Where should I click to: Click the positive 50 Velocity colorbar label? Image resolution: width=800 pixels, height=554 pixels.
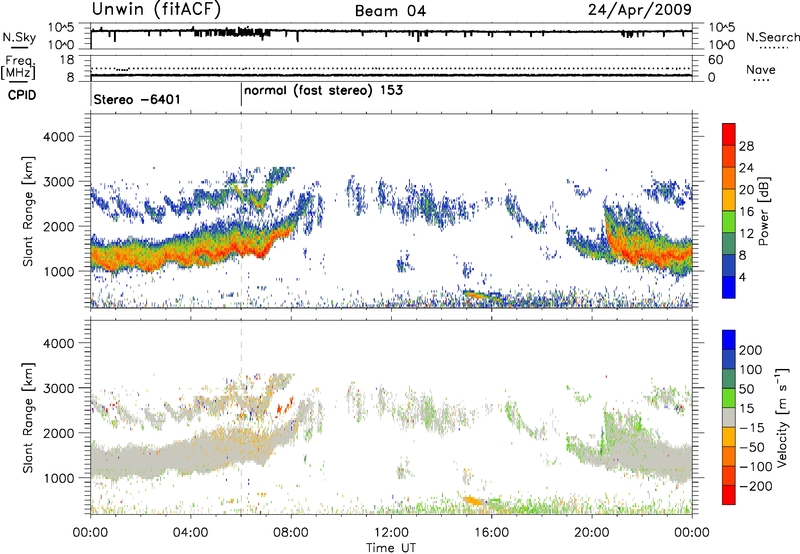[x=747, y=389]
